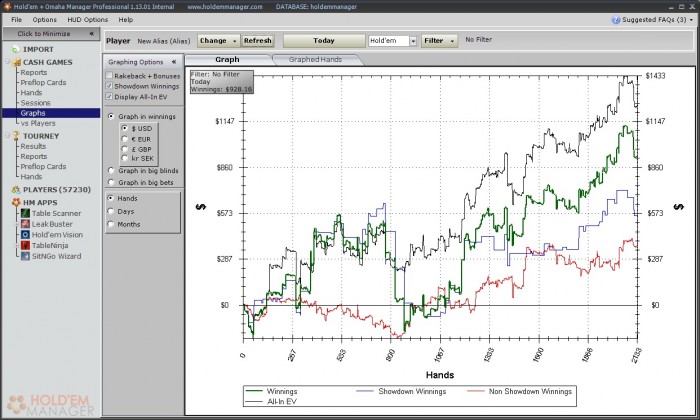Click the TableNinja icon
This screenshot has height=420, width=700.
tap(24, 245)
